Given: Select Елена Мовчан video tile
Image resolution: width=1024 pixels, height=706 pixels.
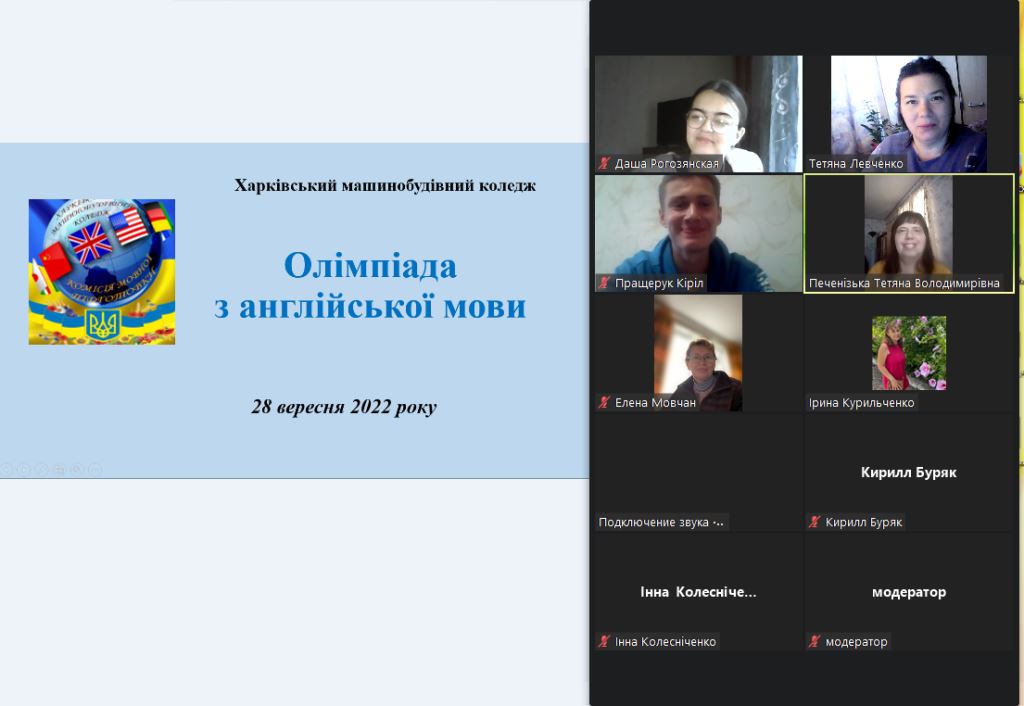Looking at the screenshot, I should 698,353.
